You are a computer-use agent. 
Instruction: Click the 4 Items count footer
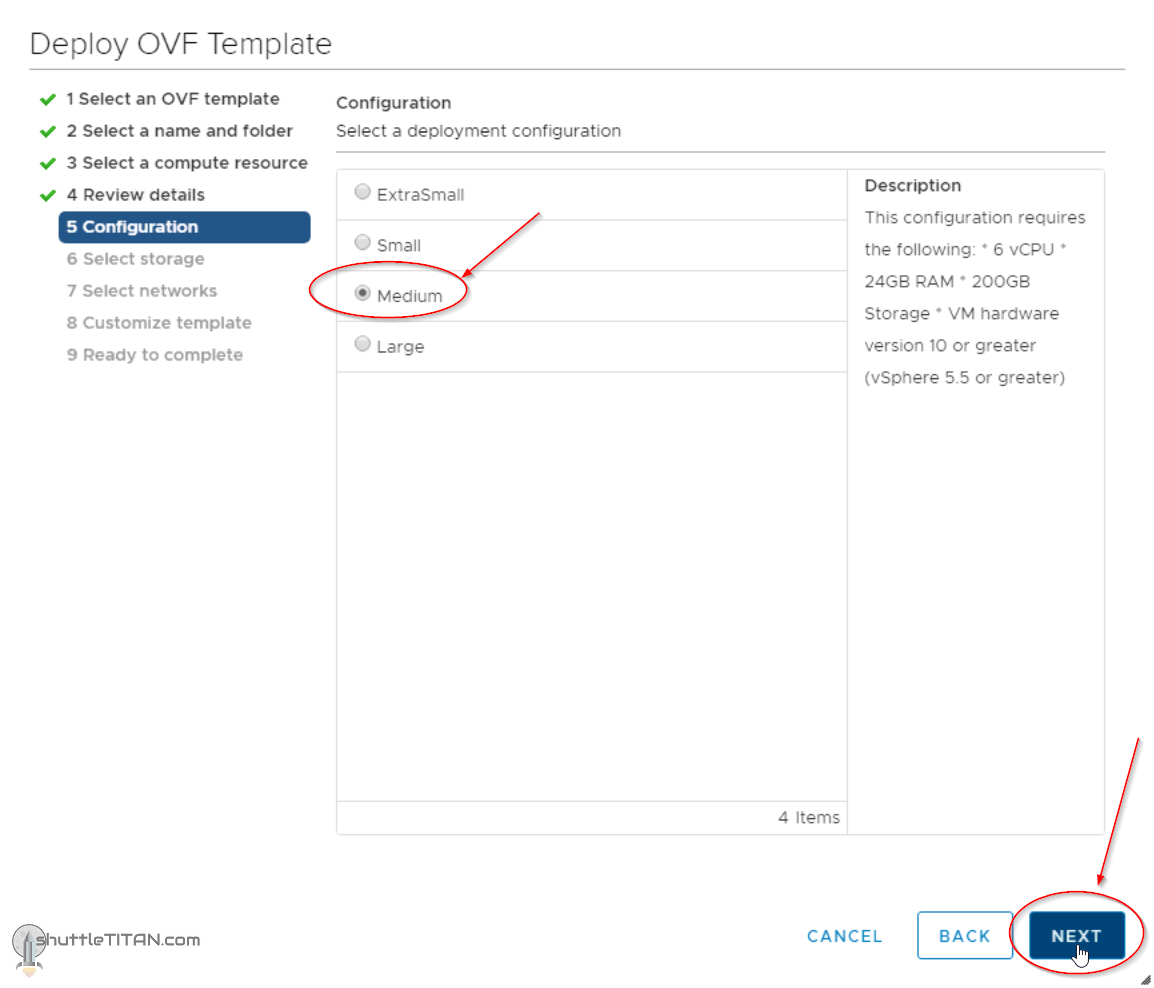(x=808, y=817)
